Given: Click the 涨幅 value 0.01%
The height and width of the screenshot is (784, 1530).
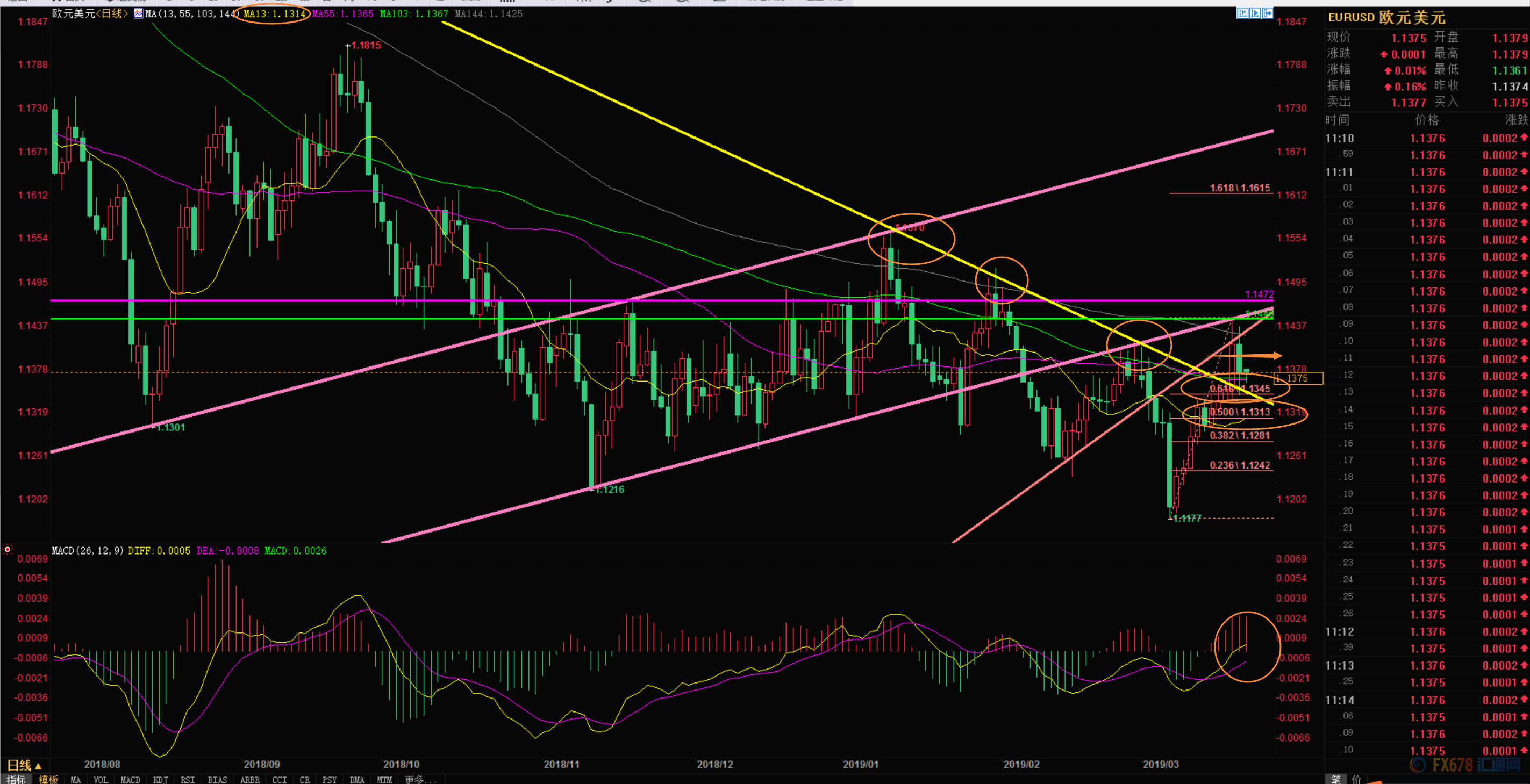Looking at the screenshot, I should click(x=1410, y=70).
